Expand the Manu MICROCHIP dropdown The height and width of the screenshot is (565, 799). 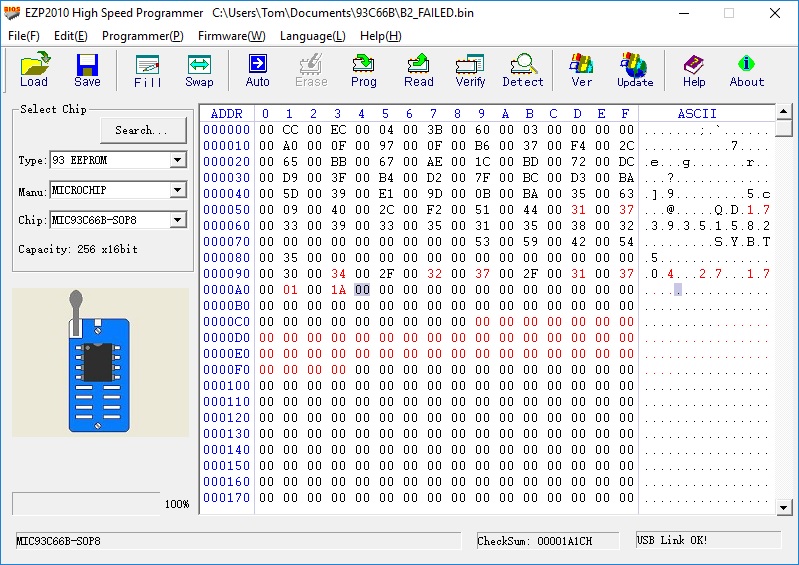pyautogui.click(x=177, y=190)
